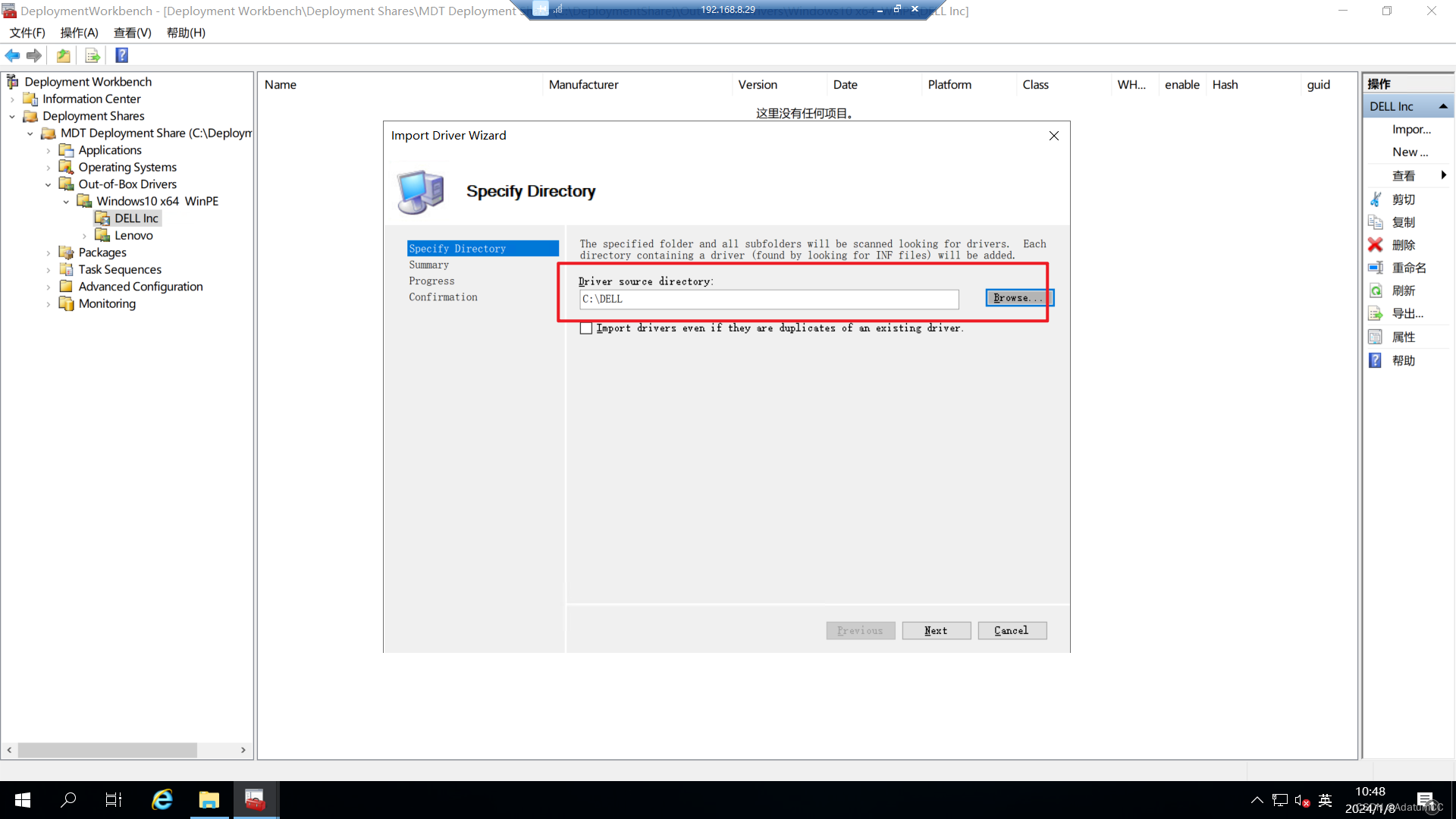This screenshot has width=1456, height=819.
Task: Open the 操作(A) menu
Action: [x=79, y=33]
